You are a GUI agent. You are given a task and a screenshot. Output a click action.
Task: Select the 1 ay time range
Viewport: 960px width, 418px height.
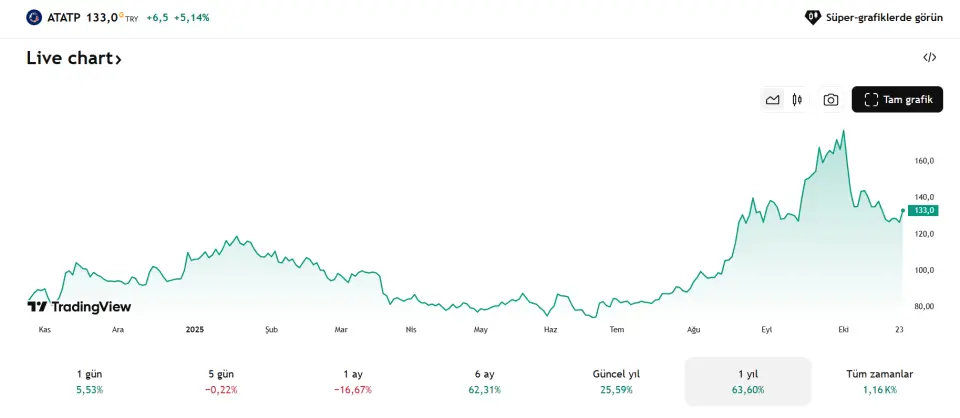pyautogui.click(x=353, y=381)
